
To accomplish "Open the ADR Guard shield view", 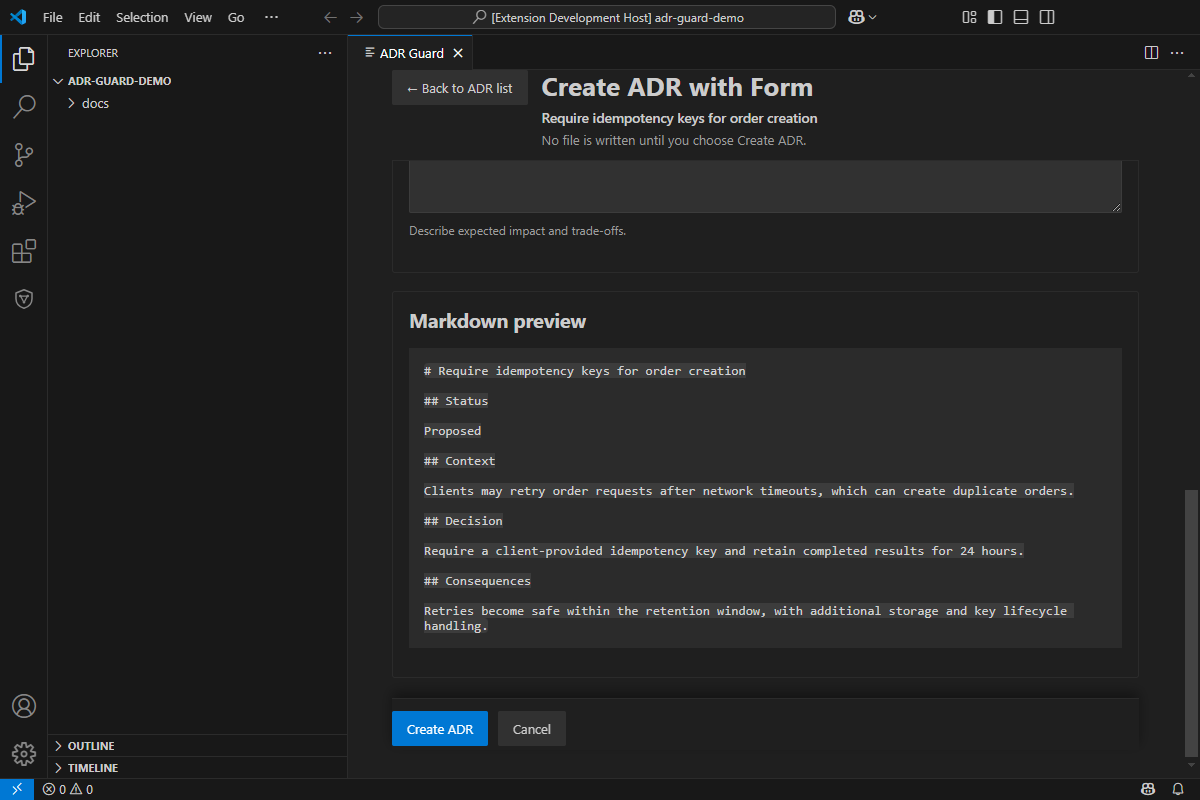I will click(24, 299).
